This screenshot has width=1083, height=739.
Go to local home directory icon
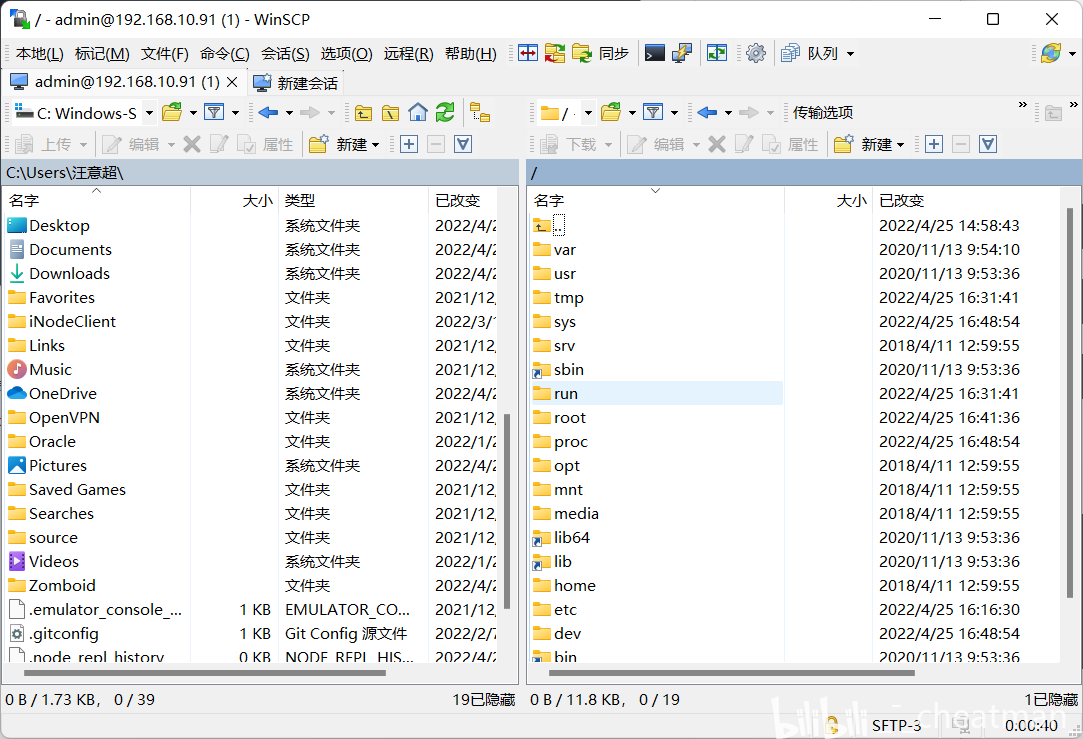point(418,113)
